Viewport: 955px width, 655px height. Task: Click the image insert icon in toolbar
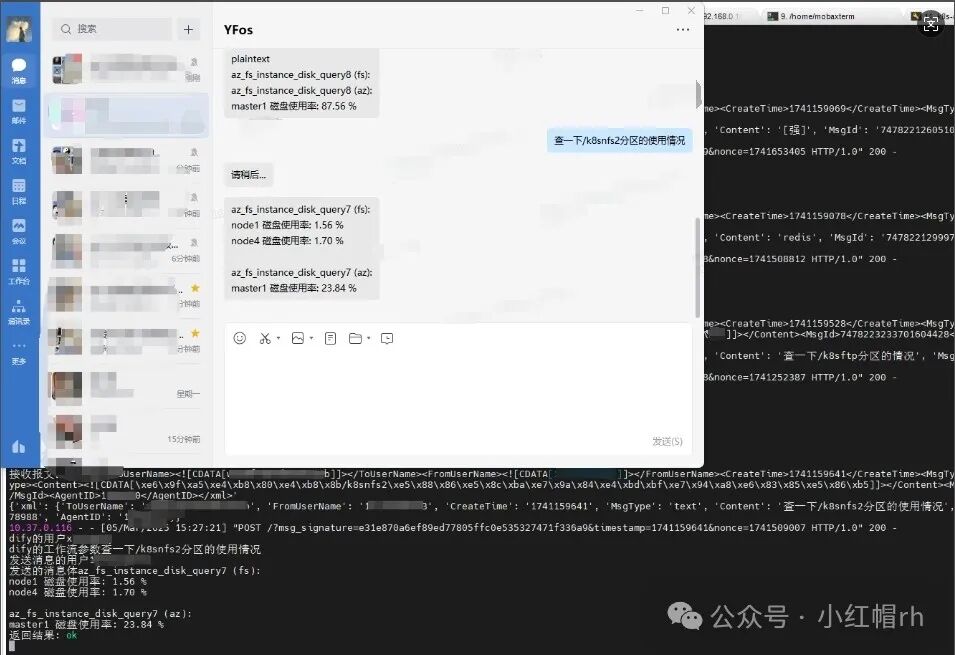(298, 338)
